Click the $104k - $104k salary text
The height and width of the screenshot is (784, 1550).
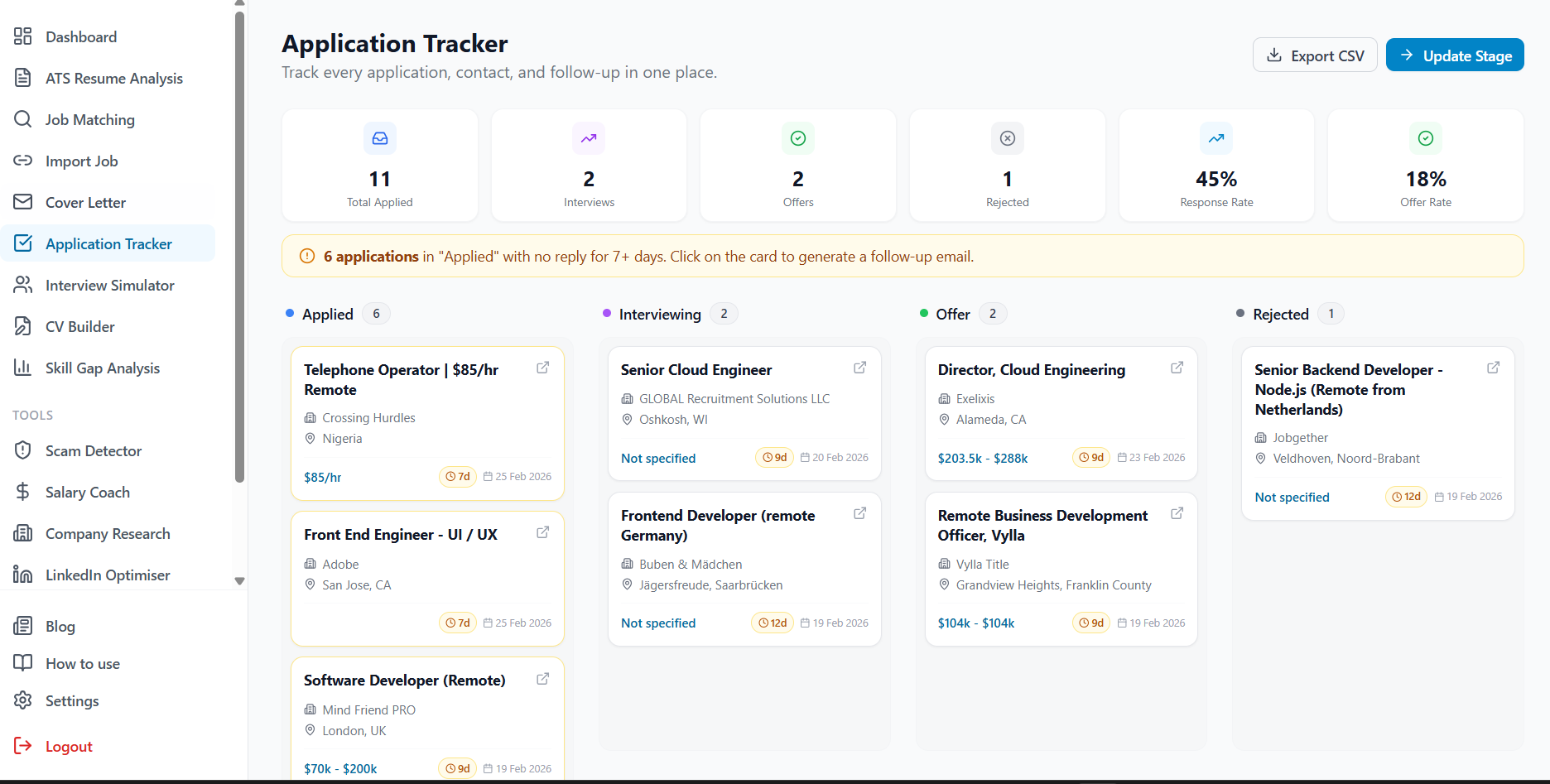(976, 623)
